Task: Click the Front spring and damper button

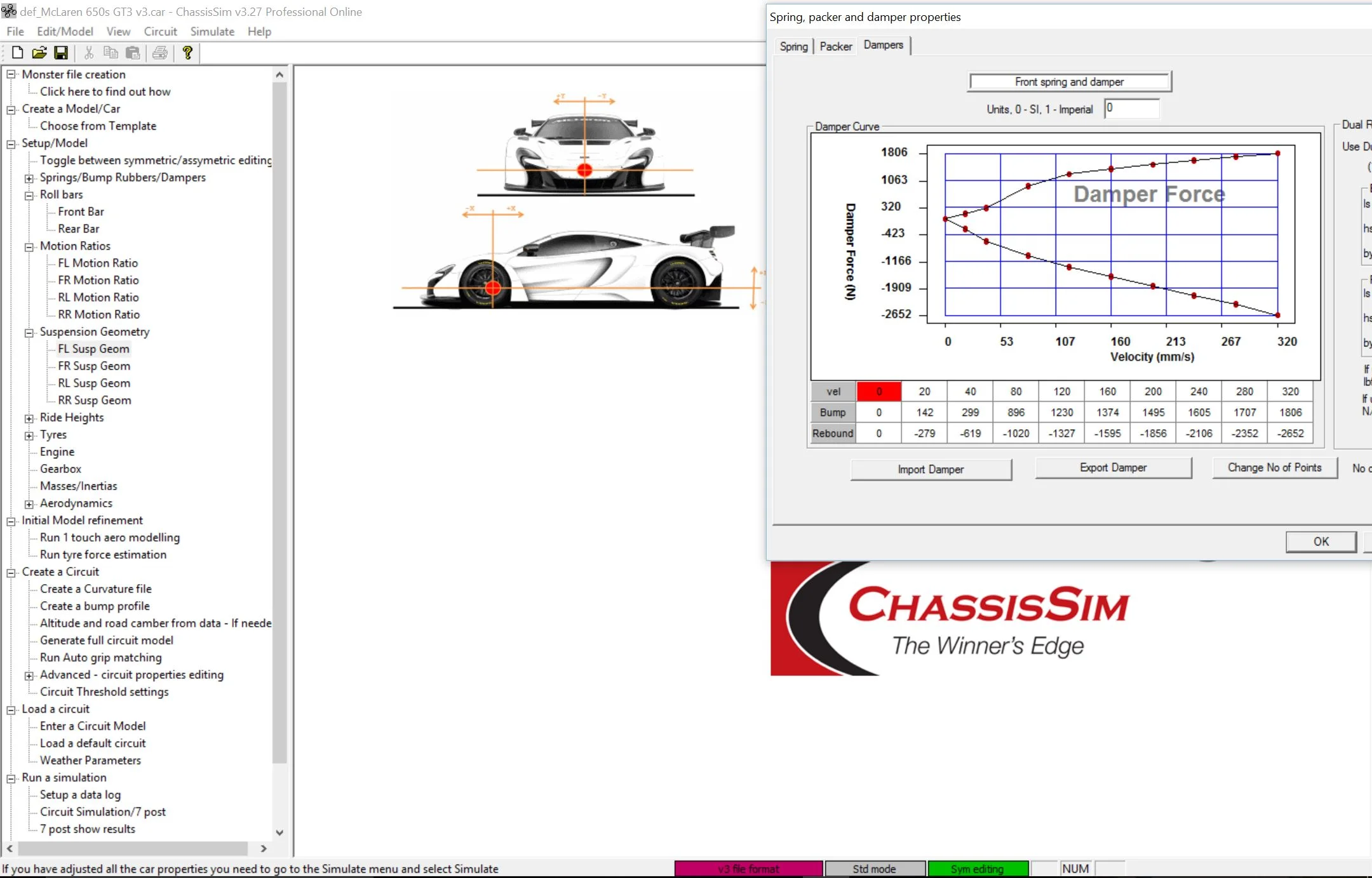Action: coord(1070,82)
